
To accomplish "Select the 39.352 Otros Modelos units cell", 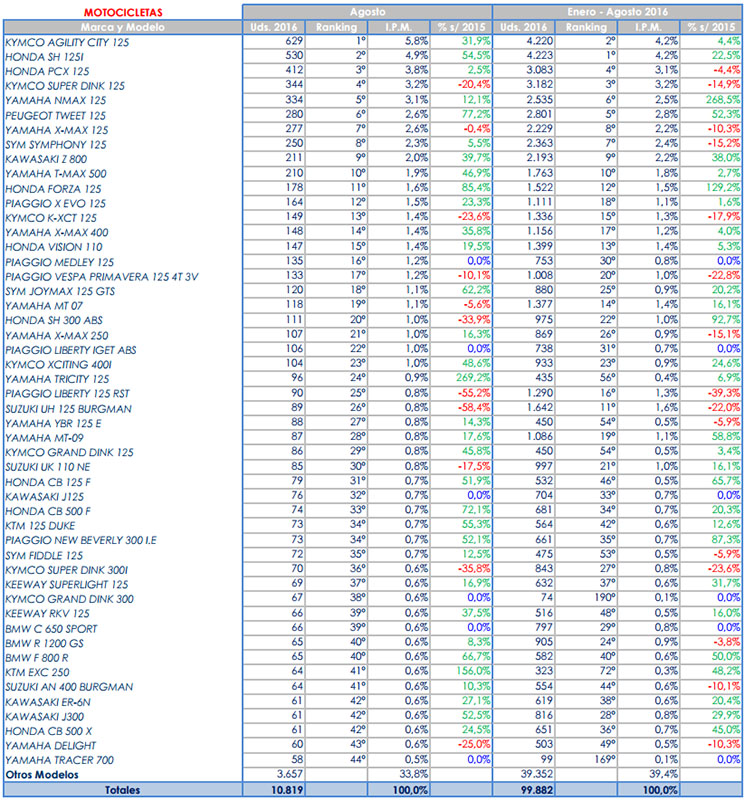I will [537, 774].
